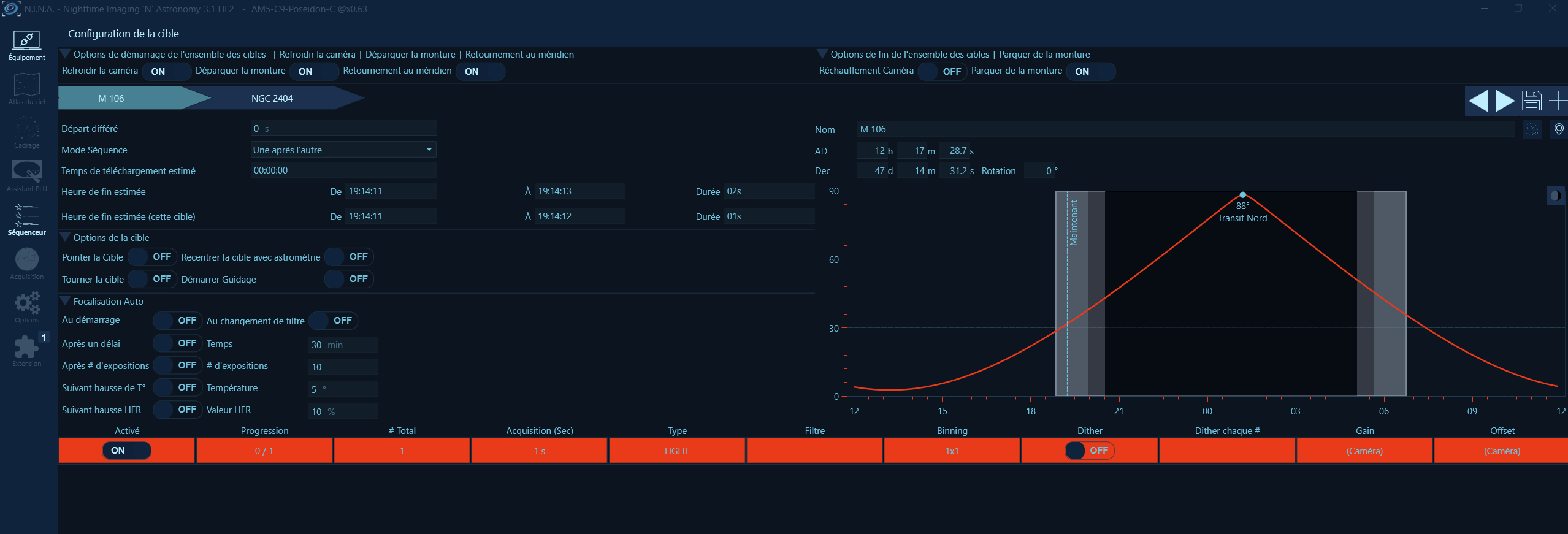1568x534 pixels.
Task: Click the autofocus Temps minutes field
Action: pyautogui.click(x=343, y=345)
